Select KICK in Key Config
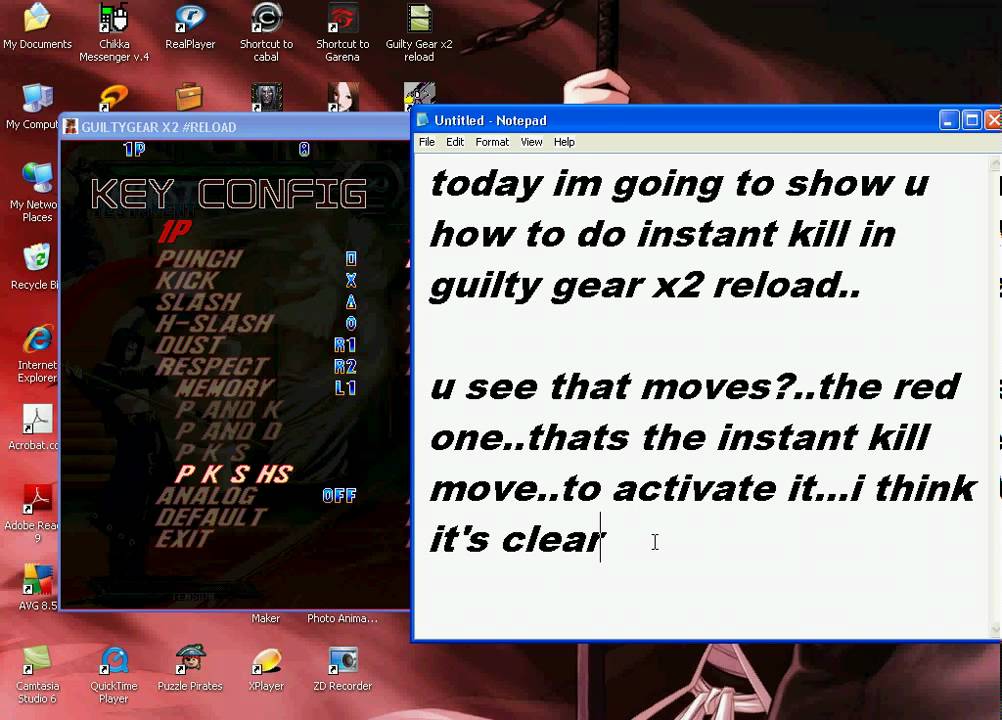Image resolution: width=1002 pixels, height=720 pixels. pyautogui.click(x=187, y=280)
